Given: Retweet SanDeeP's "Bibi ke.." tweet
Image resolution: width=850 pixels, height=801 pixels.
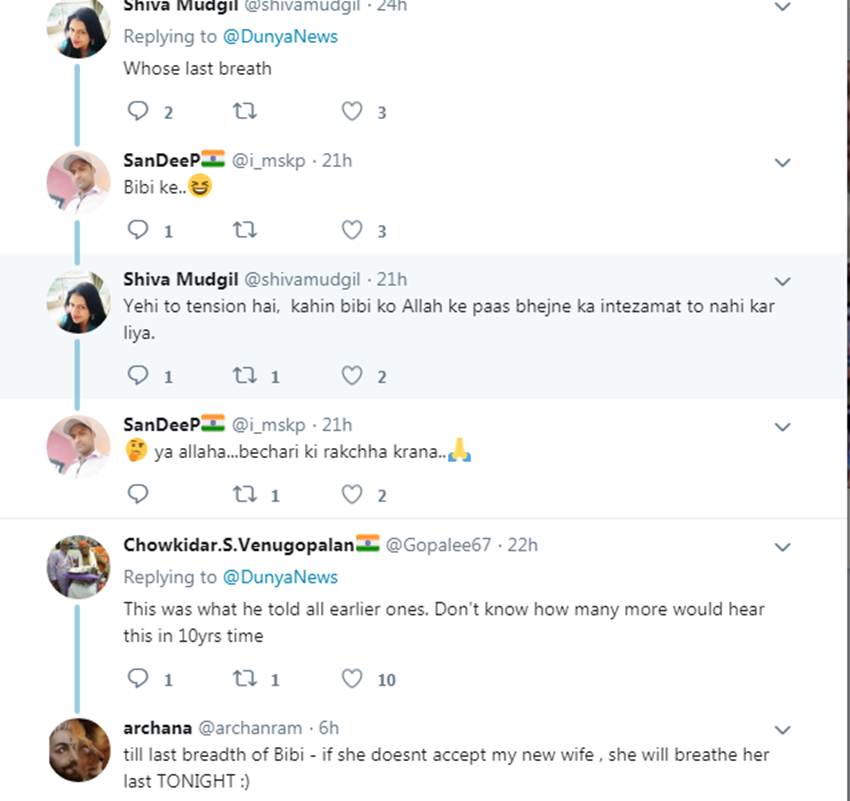Looking at the screenshot, I should 244,230.
